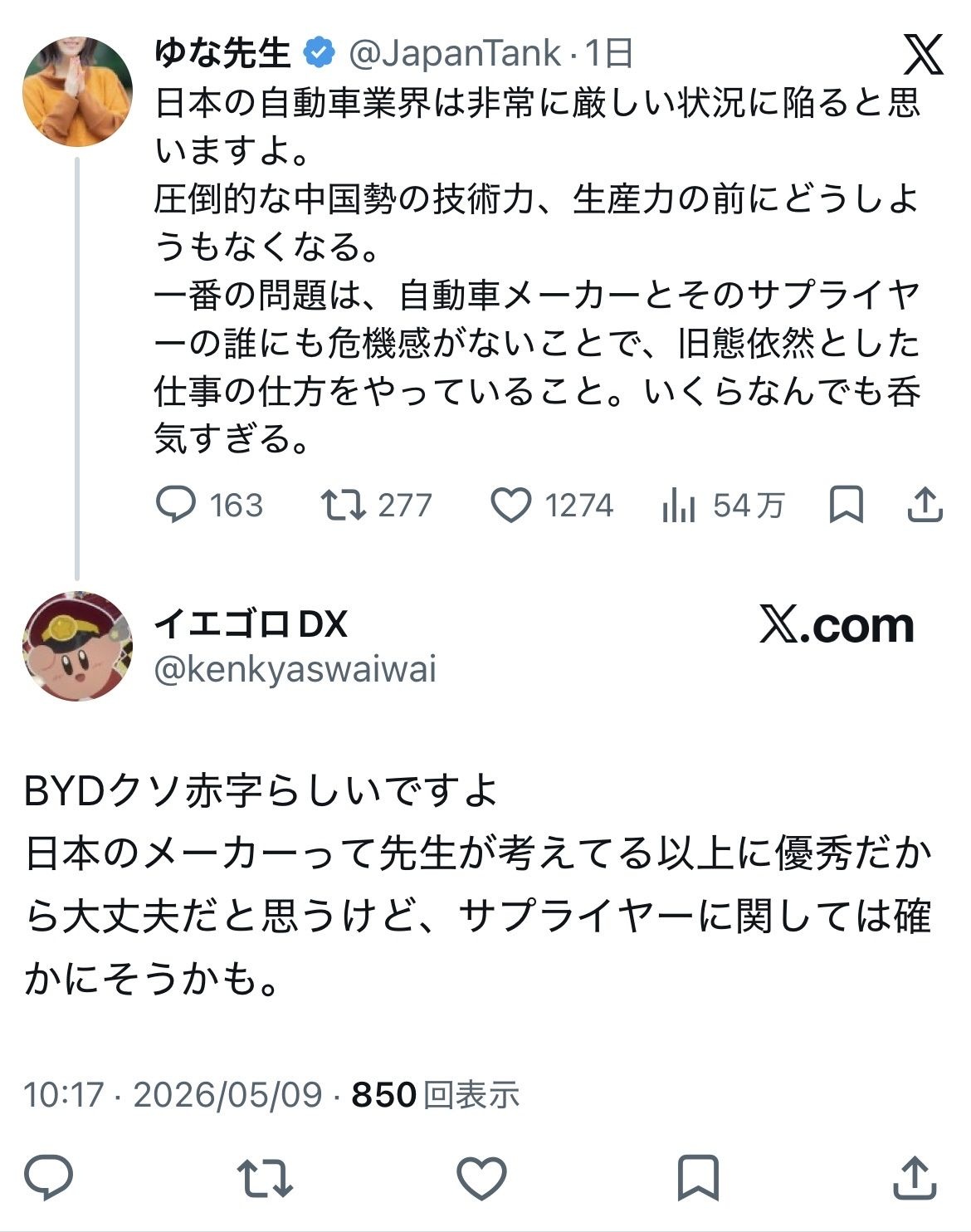Like イエゴロDX's post

coord(482,1177)
